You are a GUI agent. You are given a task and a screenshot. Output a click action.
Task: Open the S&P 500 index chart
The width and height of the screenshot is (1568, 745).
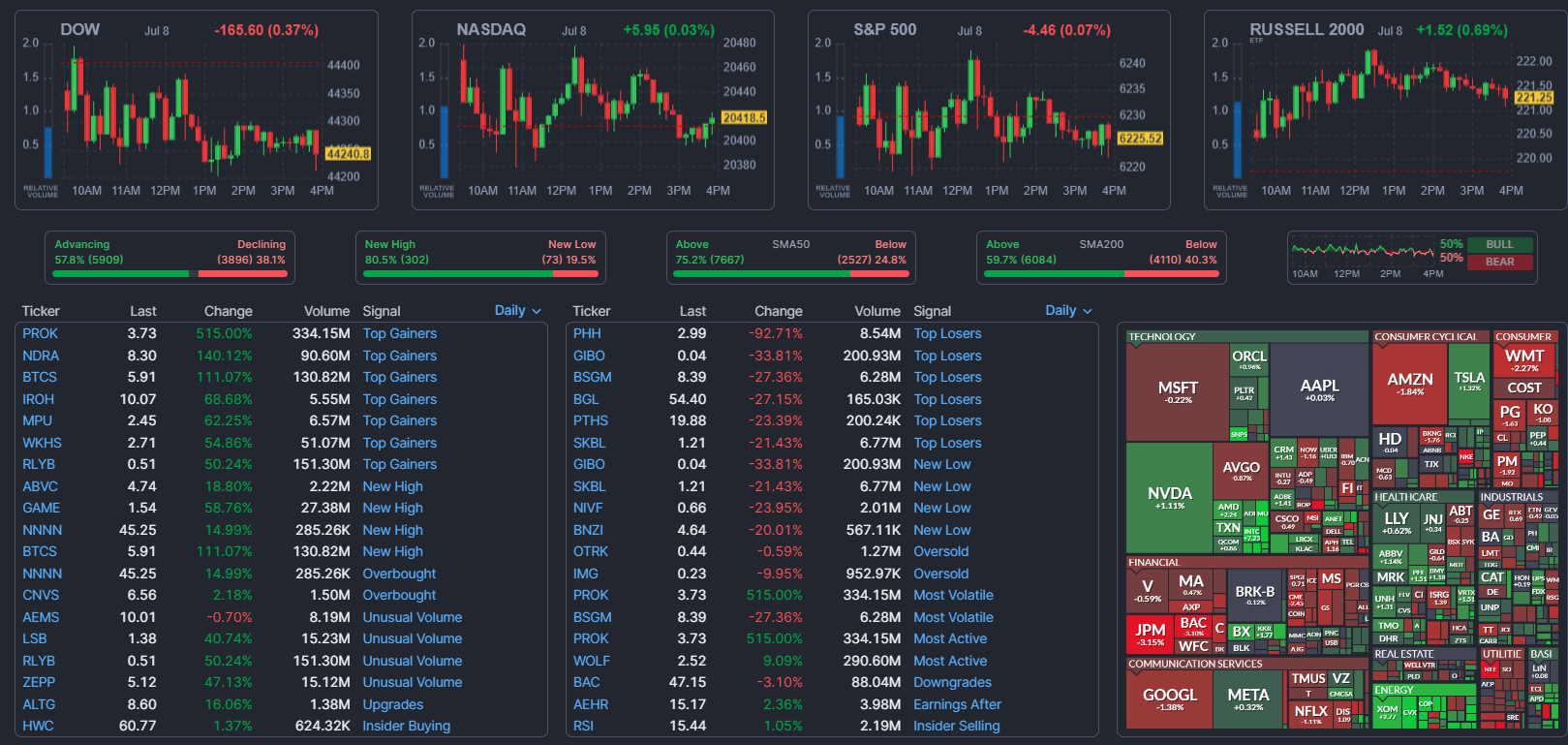coord(989,109)
